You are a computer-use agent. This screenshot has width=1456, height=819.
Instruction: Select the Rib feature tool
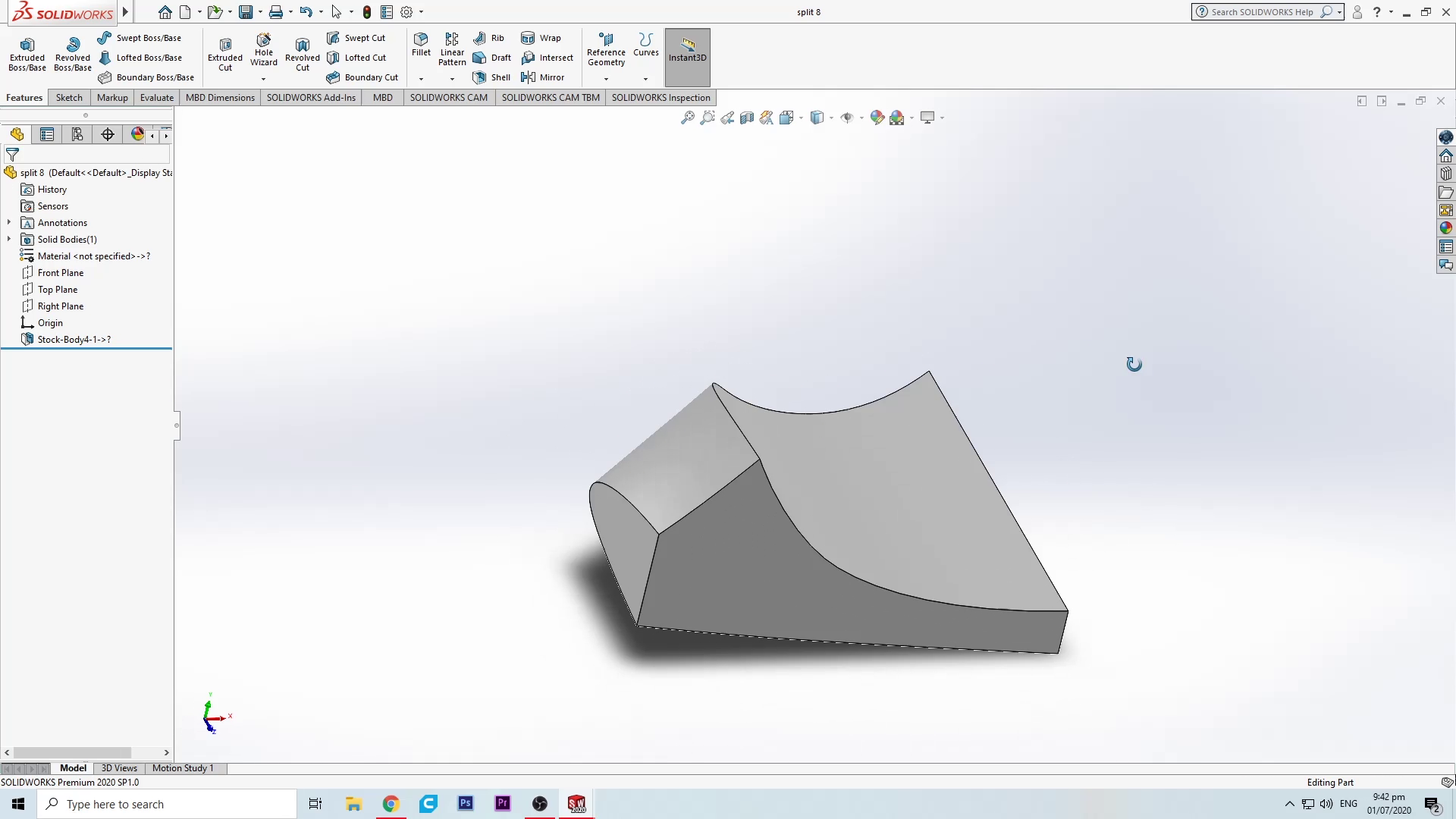point(488,38)
